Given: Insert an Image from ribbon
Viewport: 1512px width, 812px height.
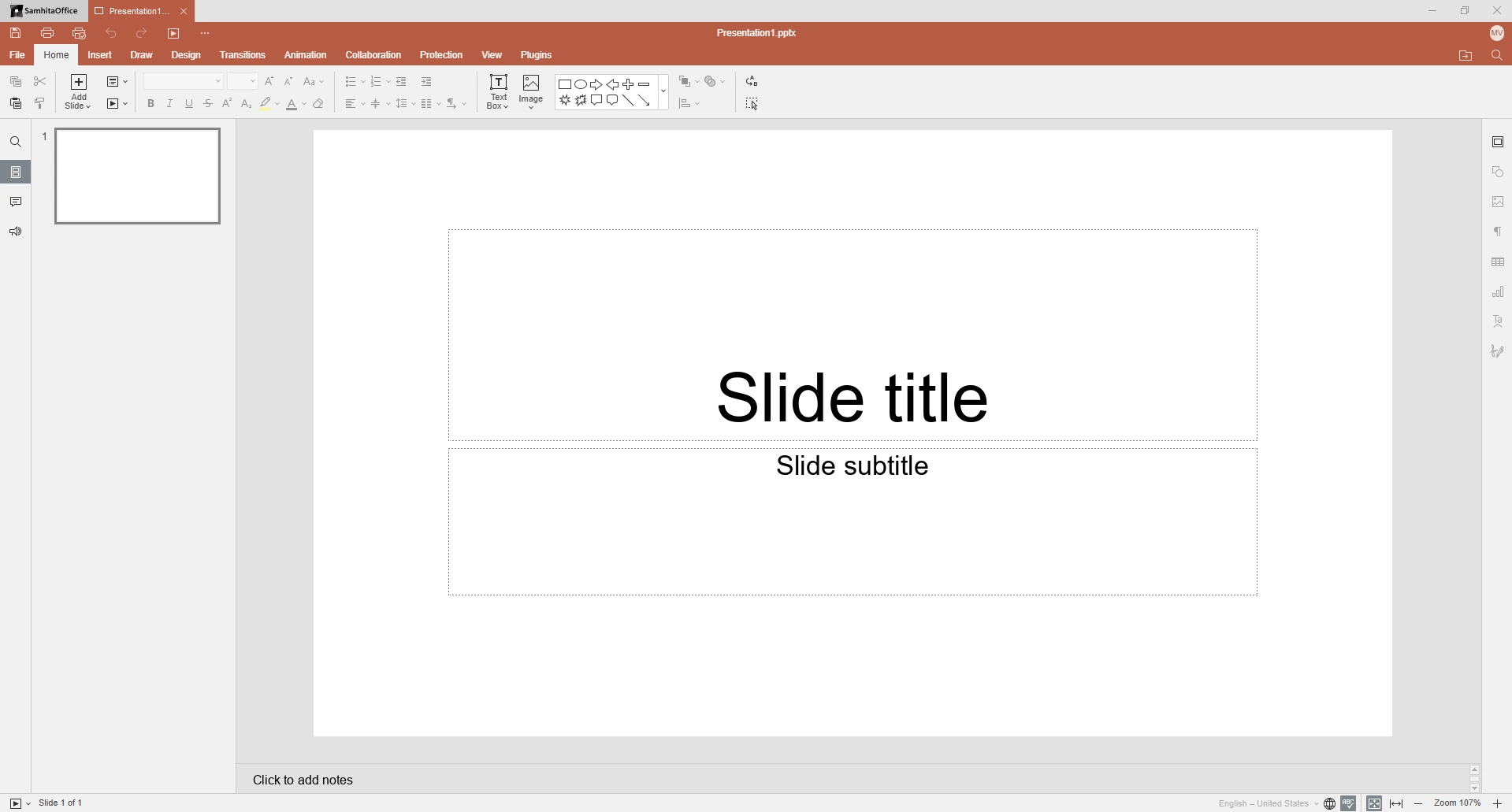Looking at the screenshot, I should coord(532,92).
